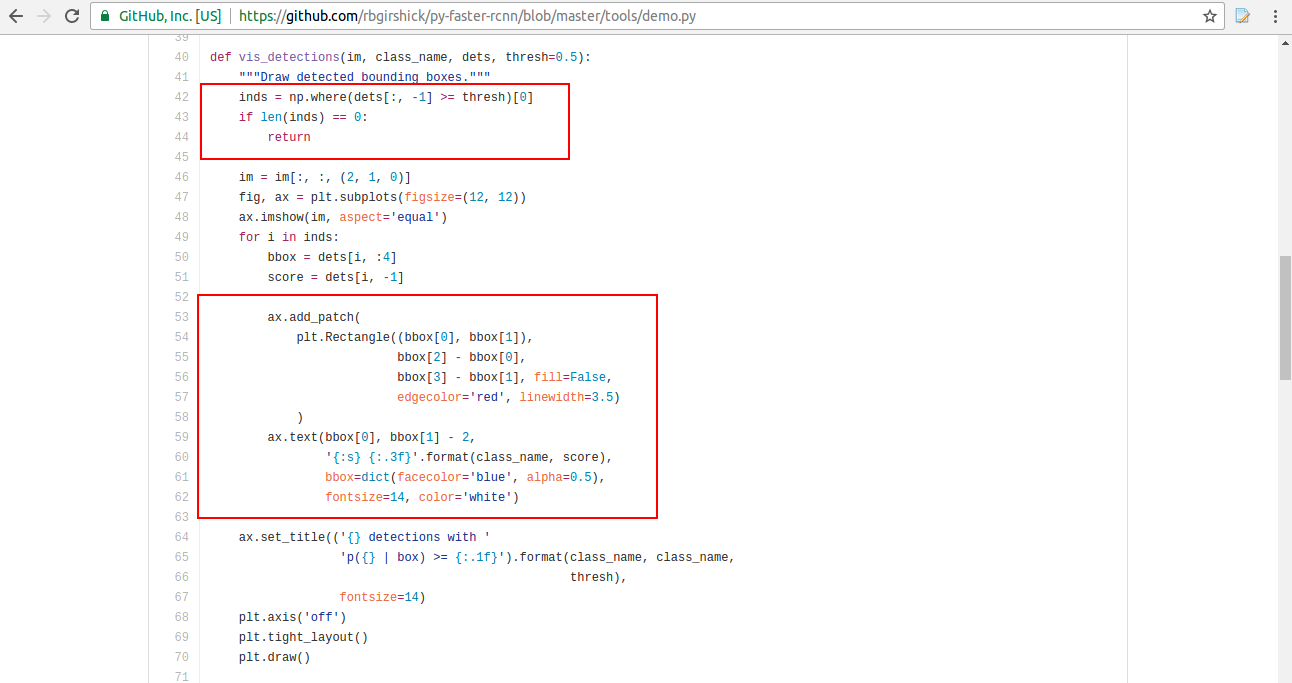Viewport: 1292px width, 683px height.
Task: Bookmark this page with the star
Action: pos(1209,16)
